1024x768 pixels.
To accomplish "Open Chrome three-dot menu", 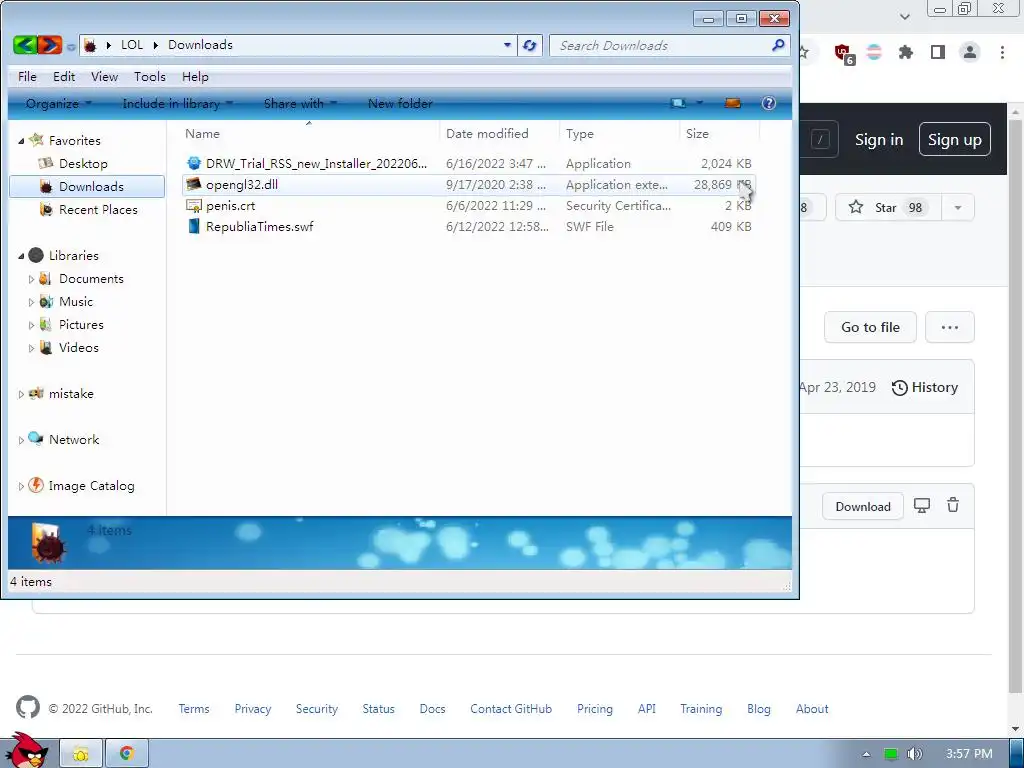I will (x=1002, y=52).
